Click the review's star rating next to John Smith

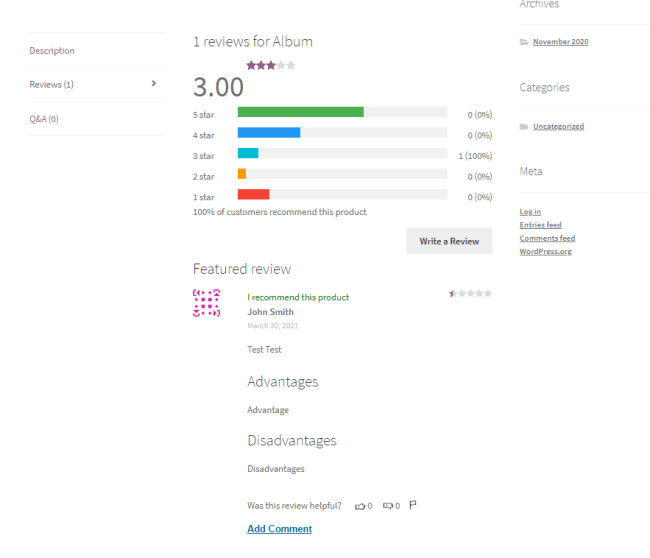click(x=471, y=294)
